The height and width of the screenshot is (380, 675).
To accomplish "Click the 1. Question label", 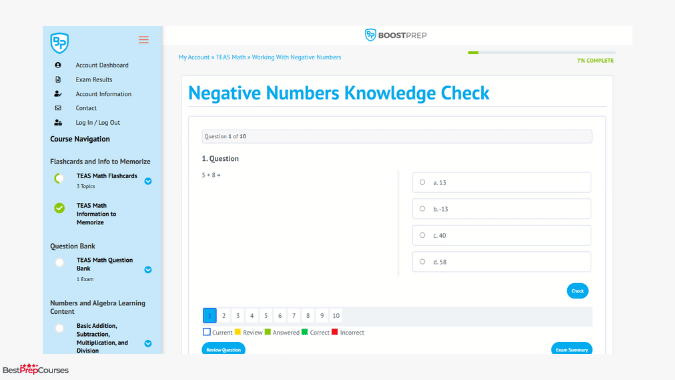I will 220,159.
